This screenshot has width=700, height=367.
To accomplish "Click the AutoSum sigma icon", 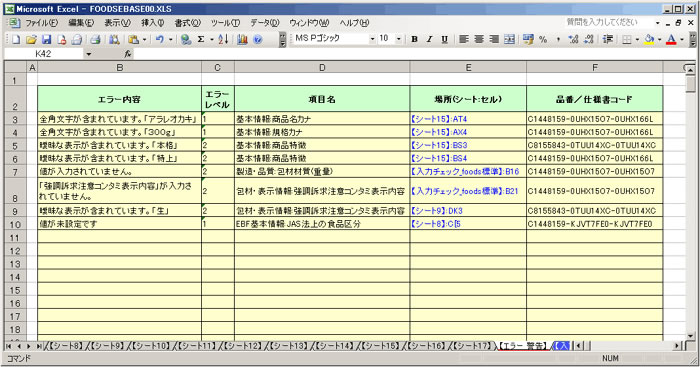I will click(201, 40).
